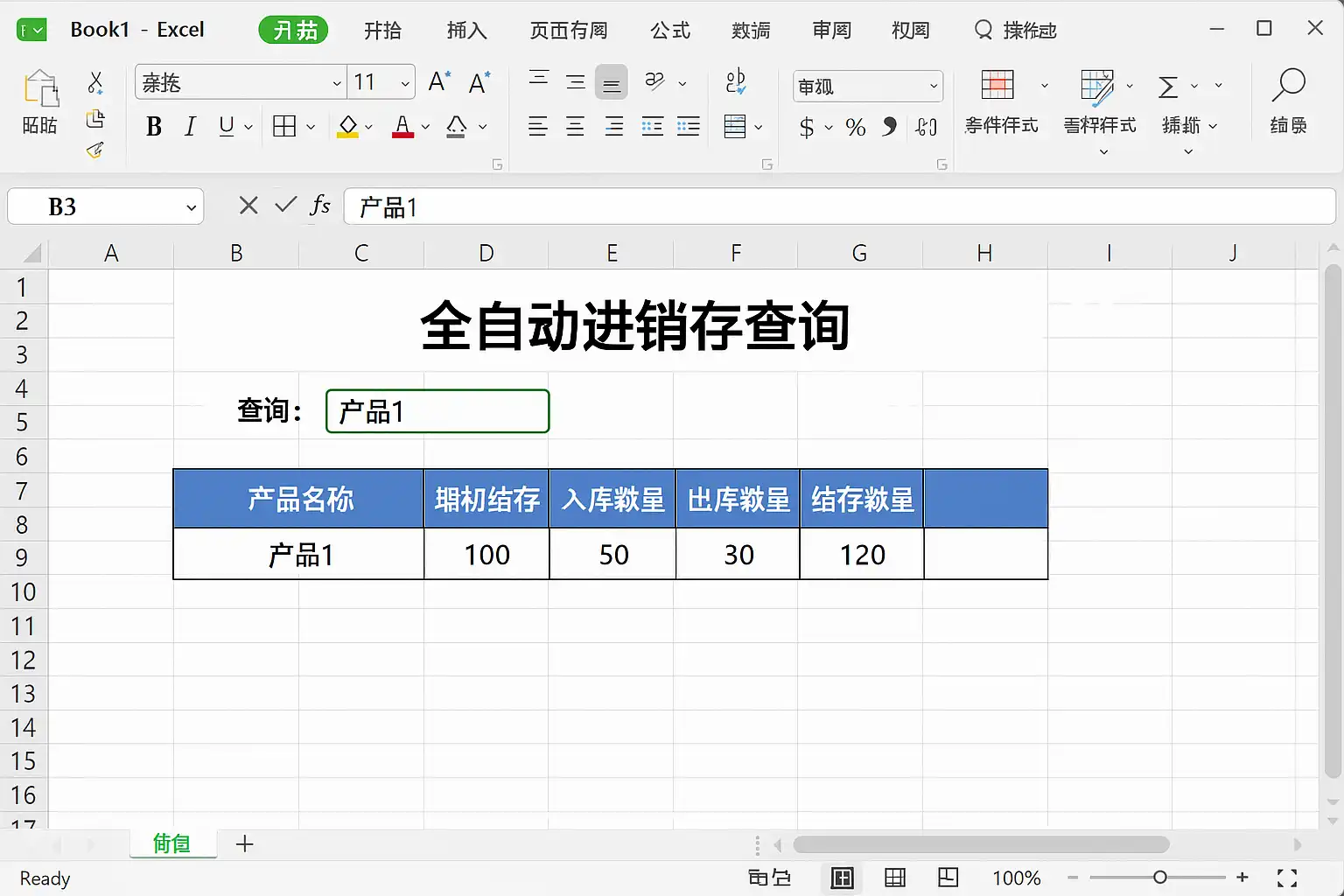Screen dimensions: 1344x896
Task: Expand the Name Box dropdown arrow
Action: [191, 207]
